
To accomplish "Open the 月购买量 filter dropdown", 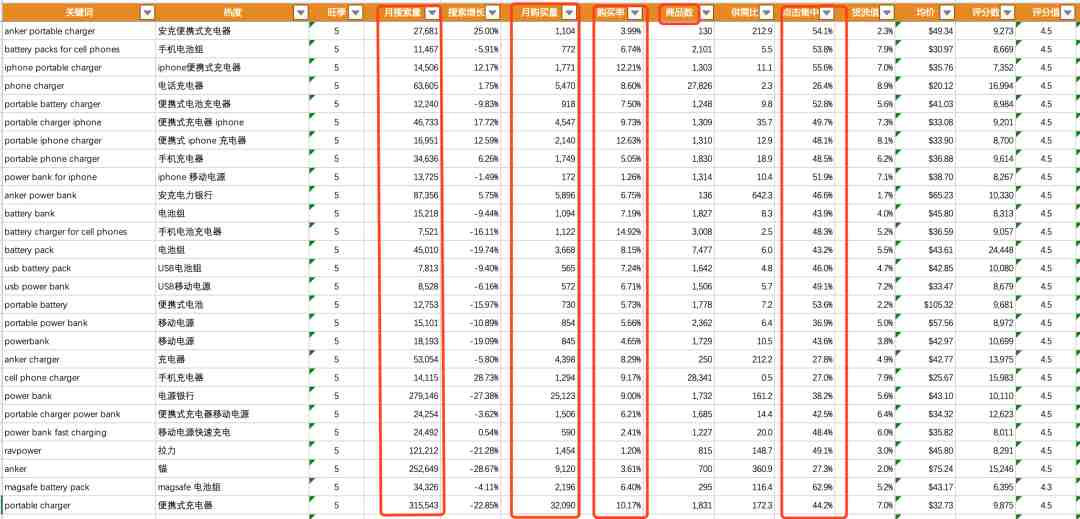I will click(569, 12).
